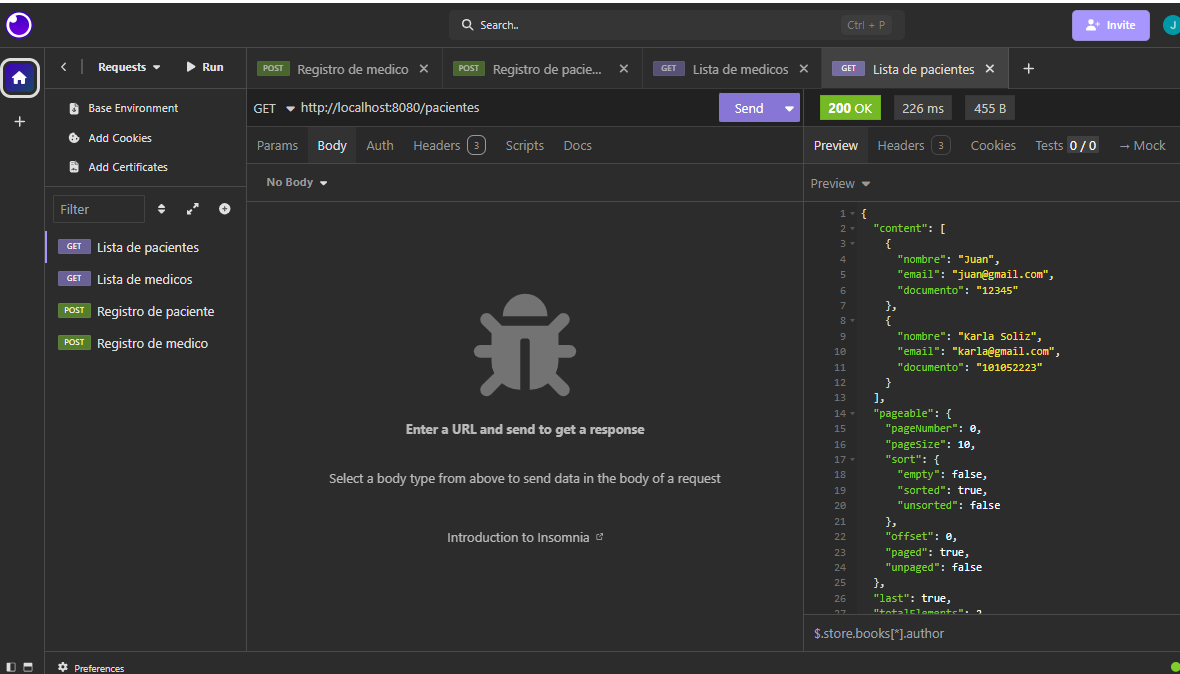Click Add Cookies
This screenshot has height=674, width=1180.
[x=109, y=138]
